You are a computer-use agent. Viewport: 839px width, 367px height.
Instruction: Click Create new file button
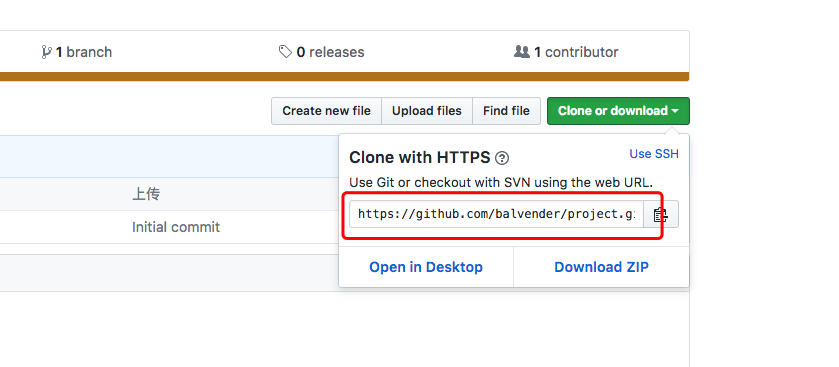(326, 111)
